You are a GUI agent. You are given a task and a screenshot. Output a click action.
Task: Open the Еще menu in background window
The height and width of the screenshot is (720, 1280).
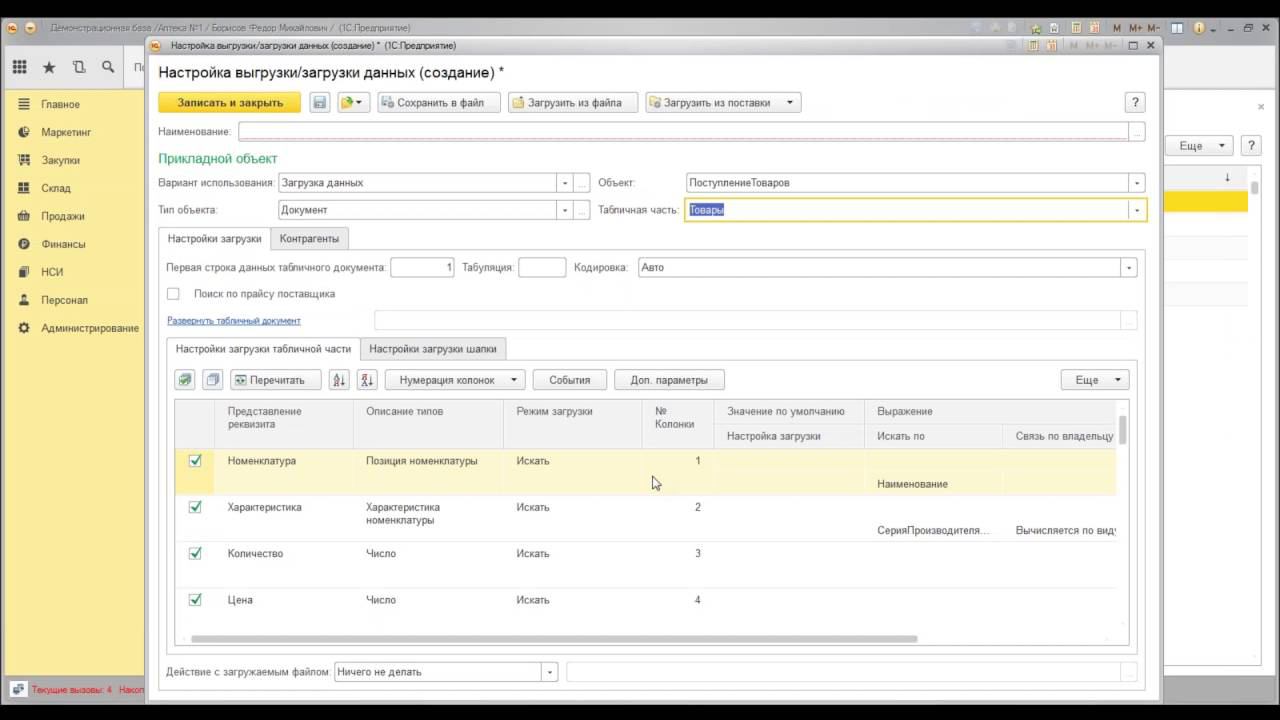point(1199,146)
